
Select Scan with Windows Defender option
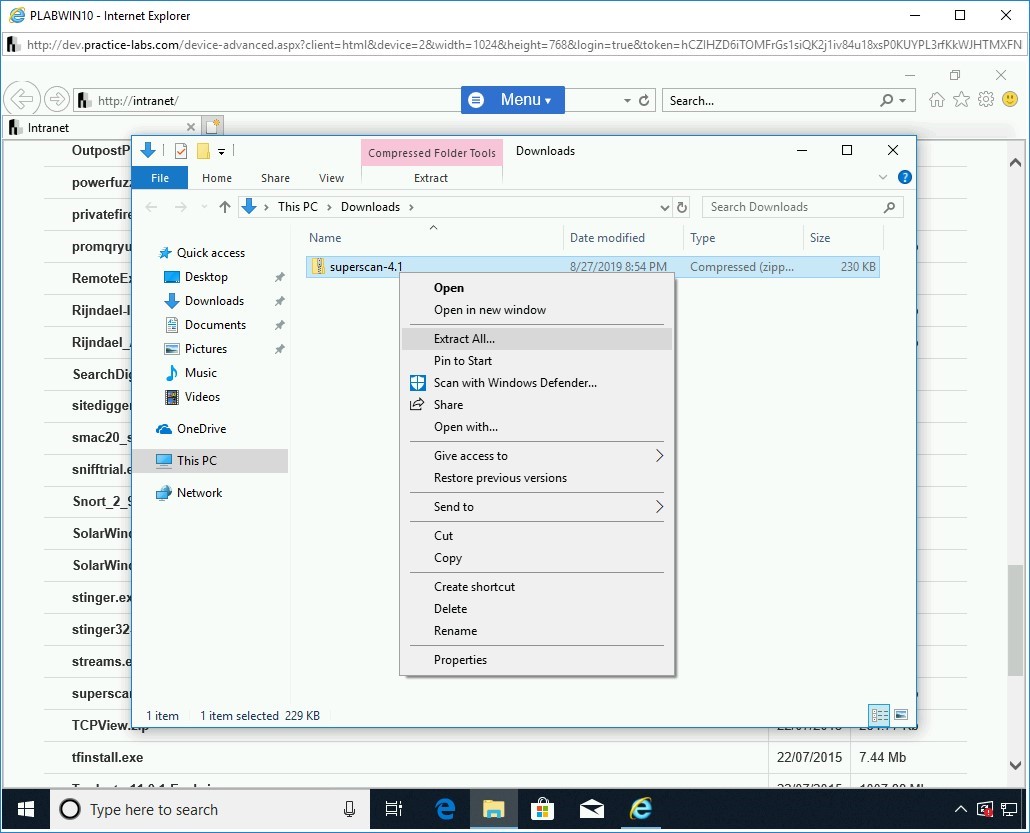pos(515,383)
